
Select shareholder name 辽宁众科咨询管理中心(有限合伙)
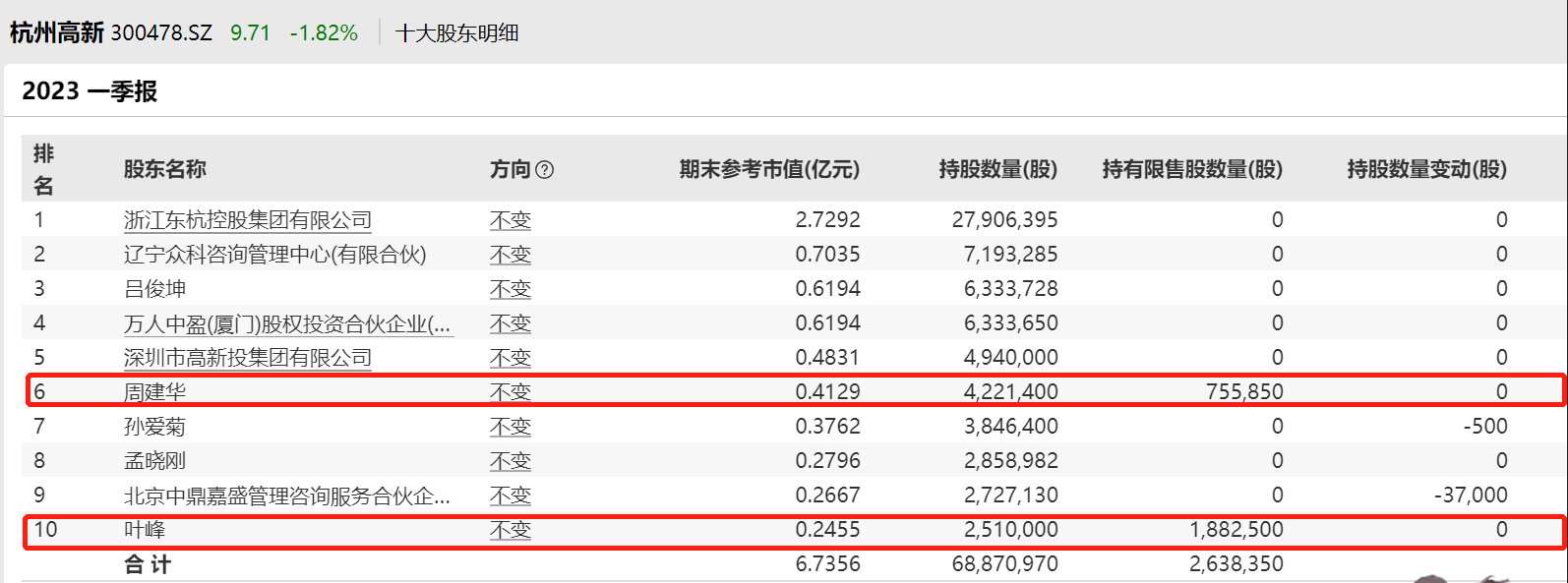pos(274,255)
